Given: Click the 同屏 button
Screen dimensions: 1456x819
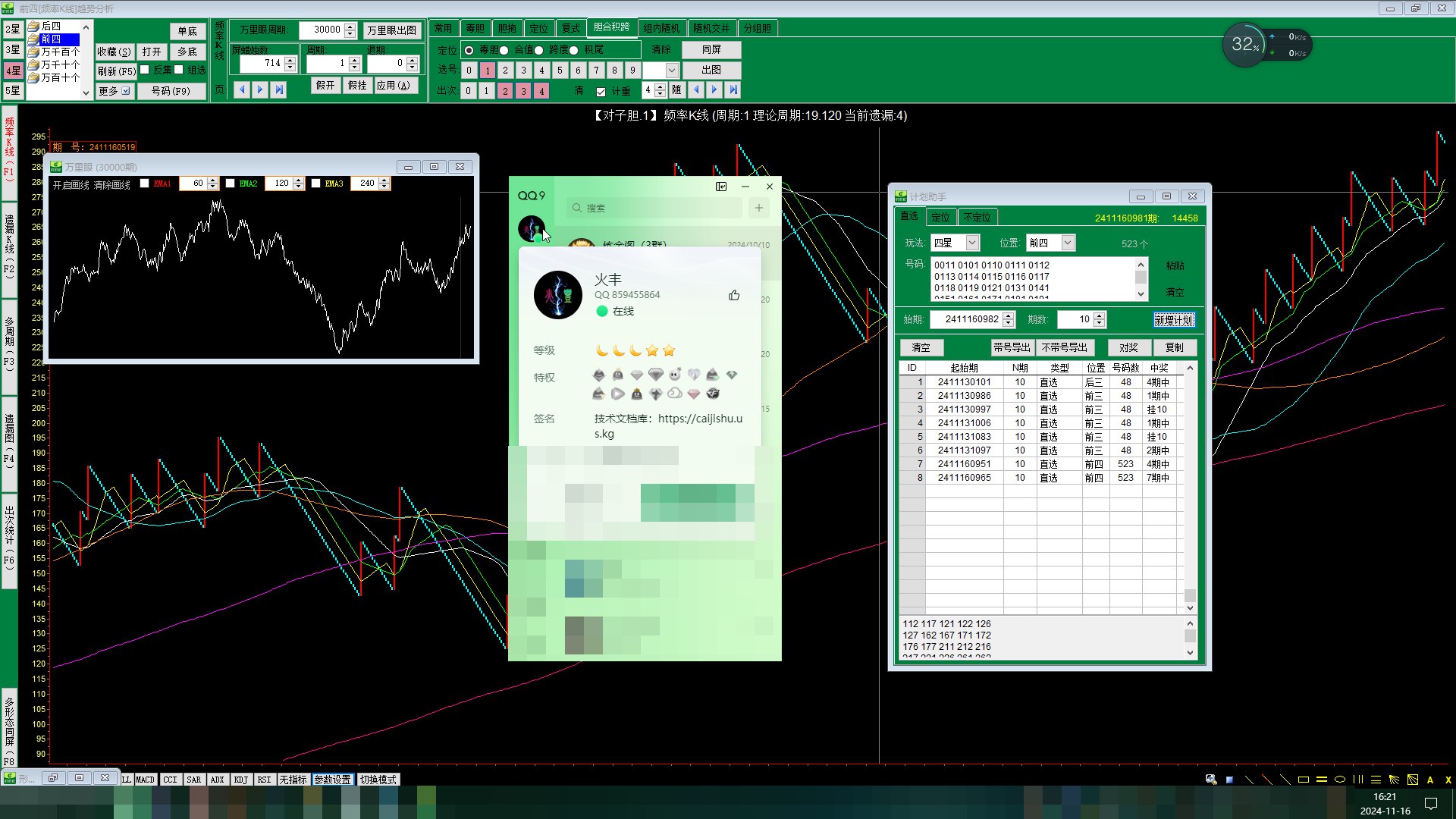Looking at the screenshot, I should click(x=711, y=49).
